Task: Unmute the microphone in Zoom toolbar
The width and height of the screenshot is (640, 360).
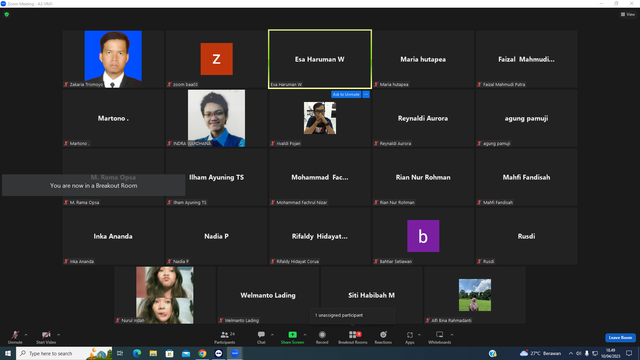Action: [x=15, y=337]
